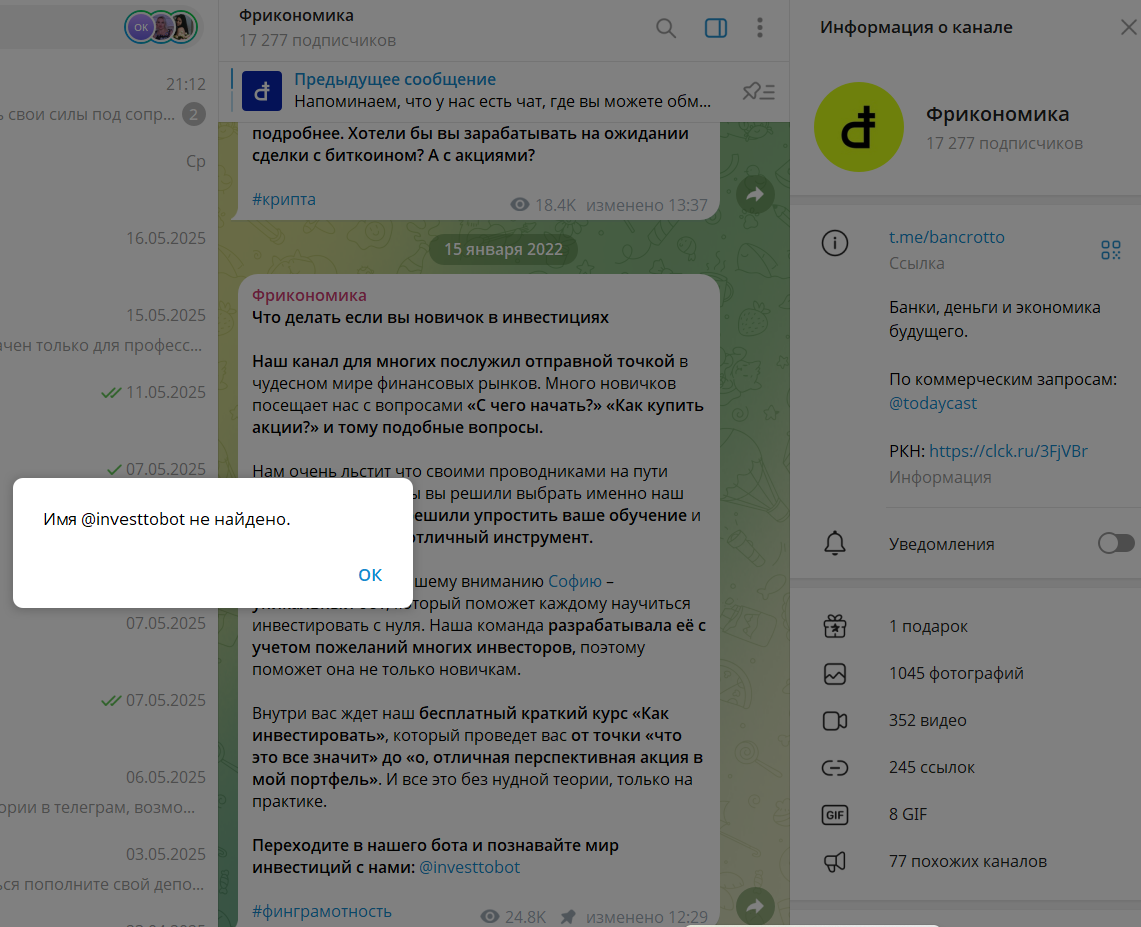Forward the #финграмотность post with arrow

pyautogui.click(x=755, y=907)
